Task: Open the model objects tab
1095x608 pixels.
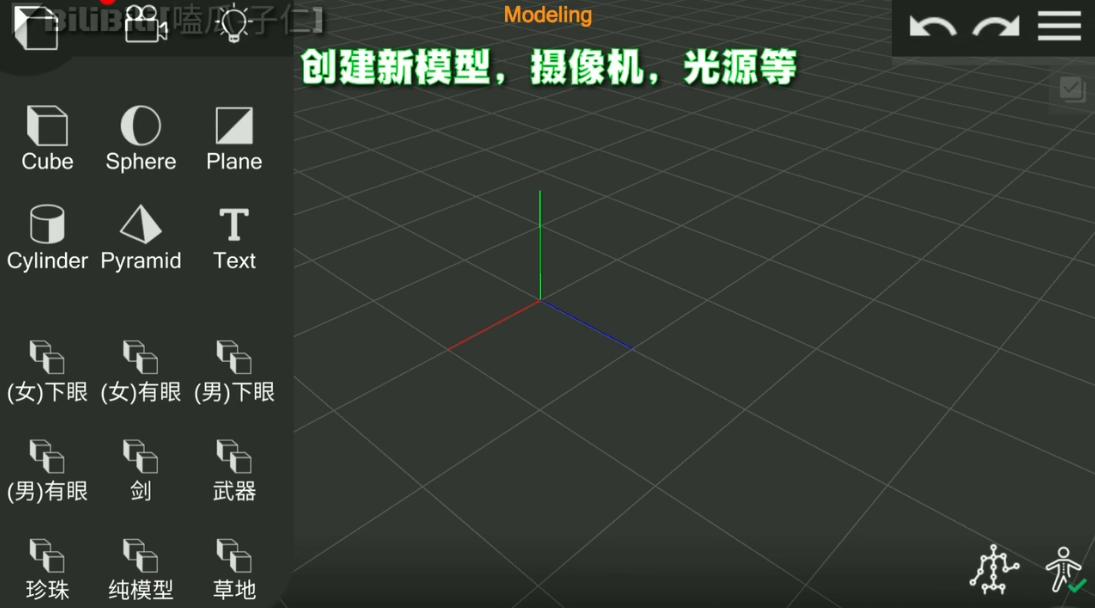Action: (x=37, y=26)
